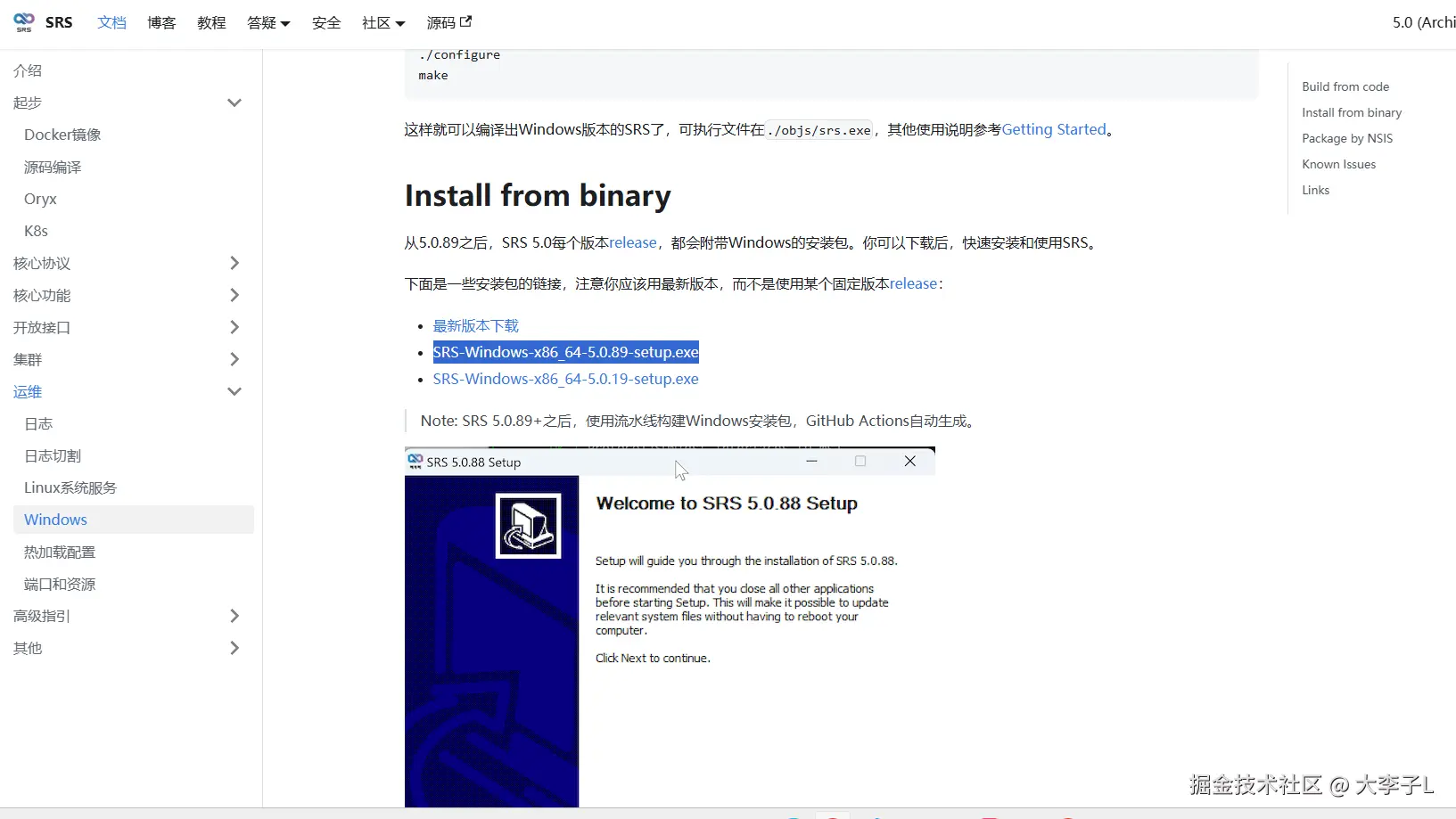Open the K8s sidebar page

(x=36, y=231)
